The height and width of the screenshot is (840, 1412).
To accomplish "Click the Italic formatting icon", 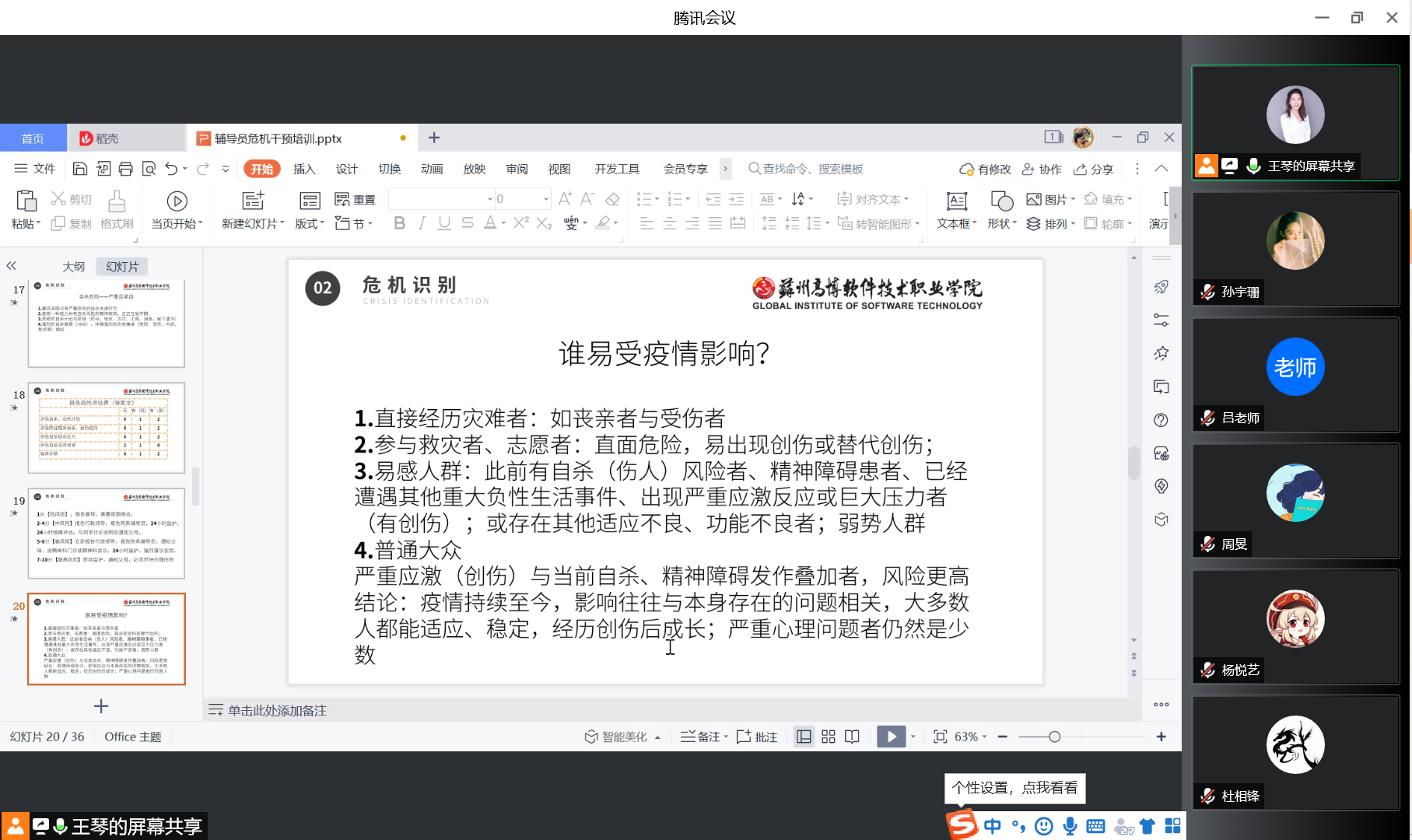I will (x=422, y=223).
